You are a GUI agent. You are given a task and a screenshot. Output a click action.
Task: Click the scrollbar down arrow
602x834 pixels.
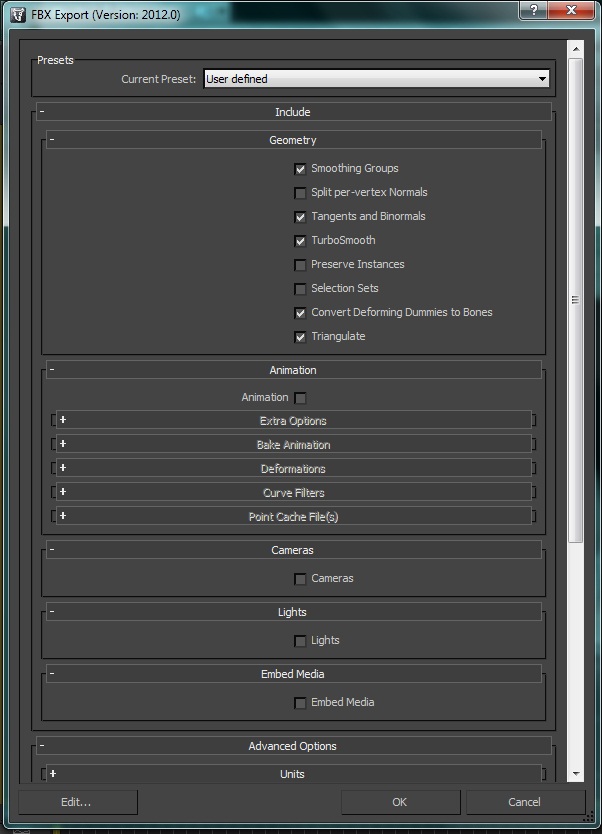point(575,774)
